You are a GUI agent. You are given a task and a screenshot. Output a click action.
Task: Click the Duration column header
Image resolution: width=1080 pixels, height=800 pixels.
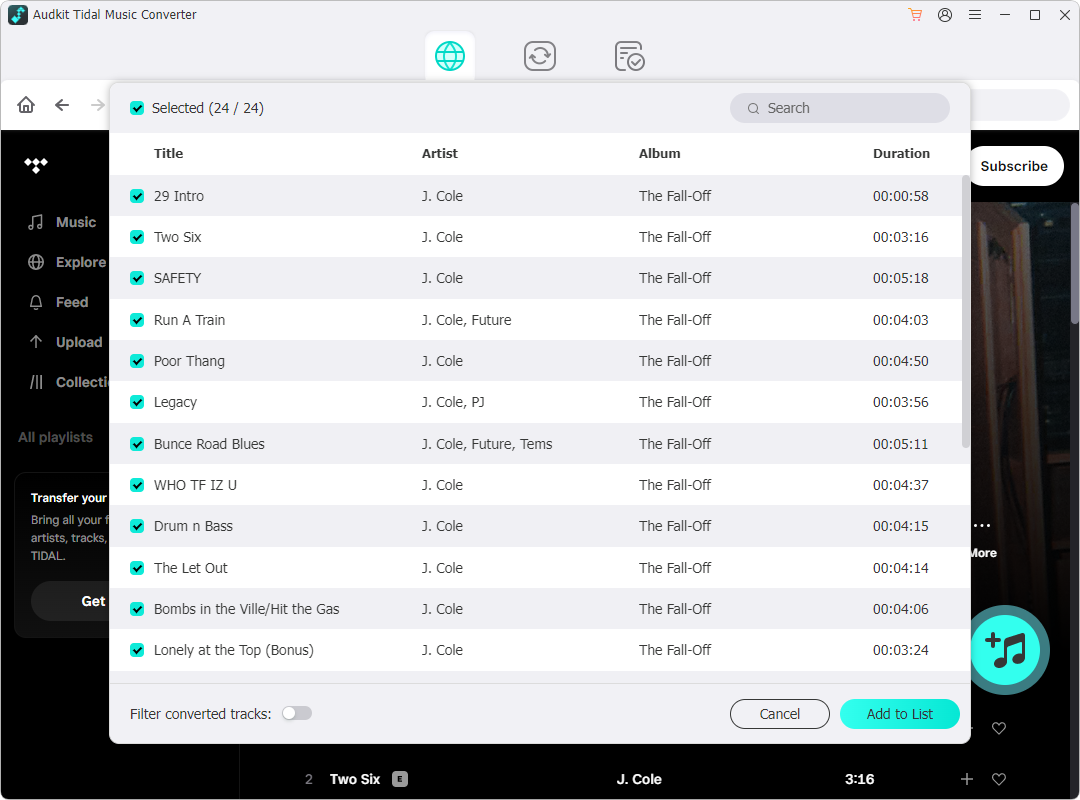click(901, 154)
